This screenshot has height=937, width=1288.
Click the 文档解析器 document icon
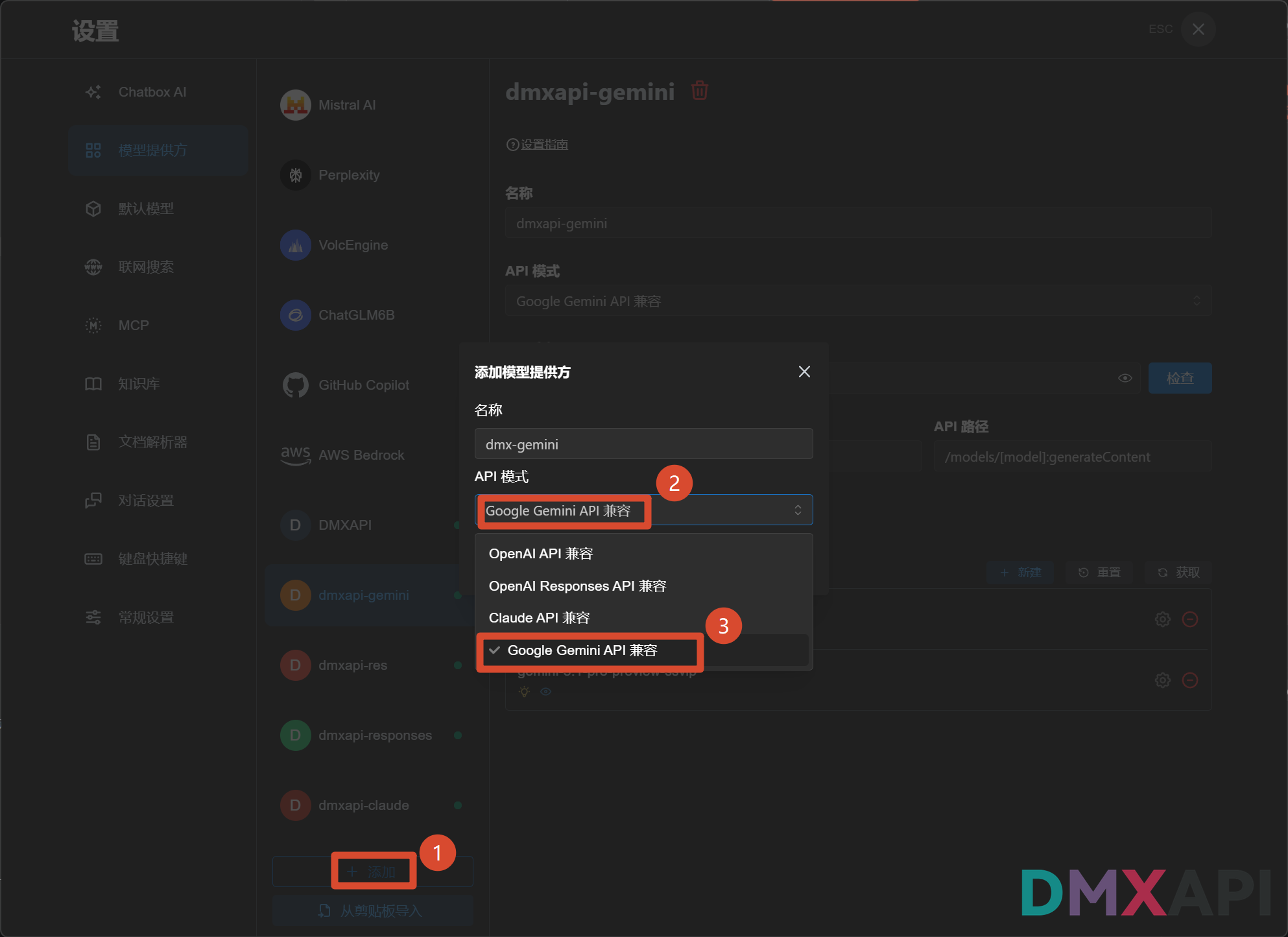[93, 442]
